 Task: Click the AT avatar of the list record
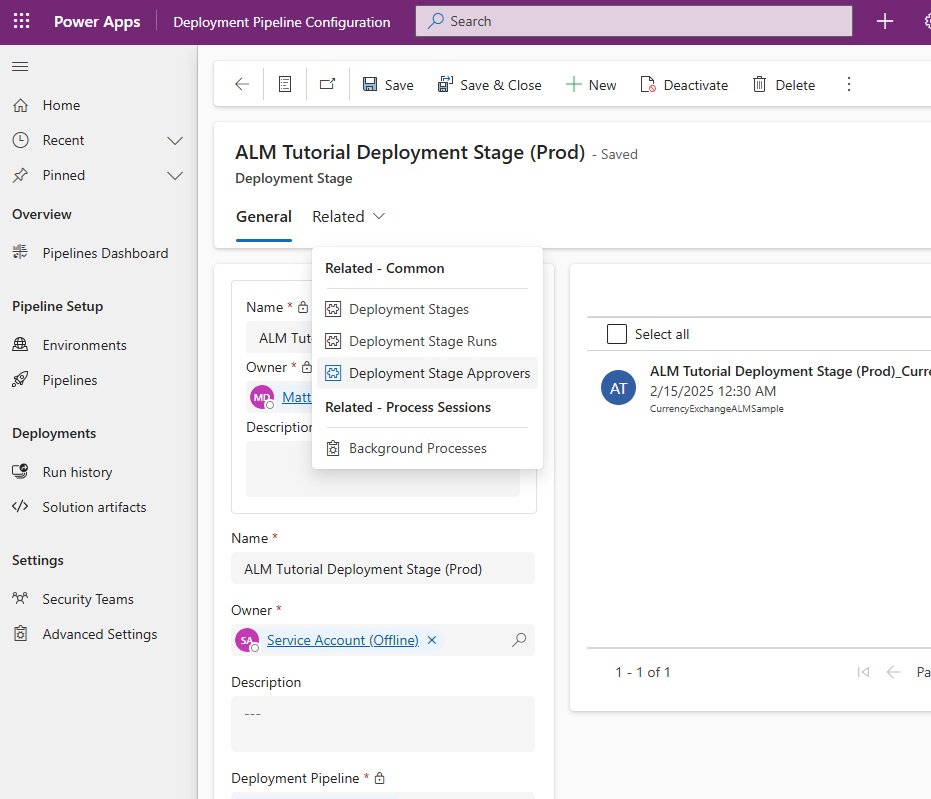619,388
